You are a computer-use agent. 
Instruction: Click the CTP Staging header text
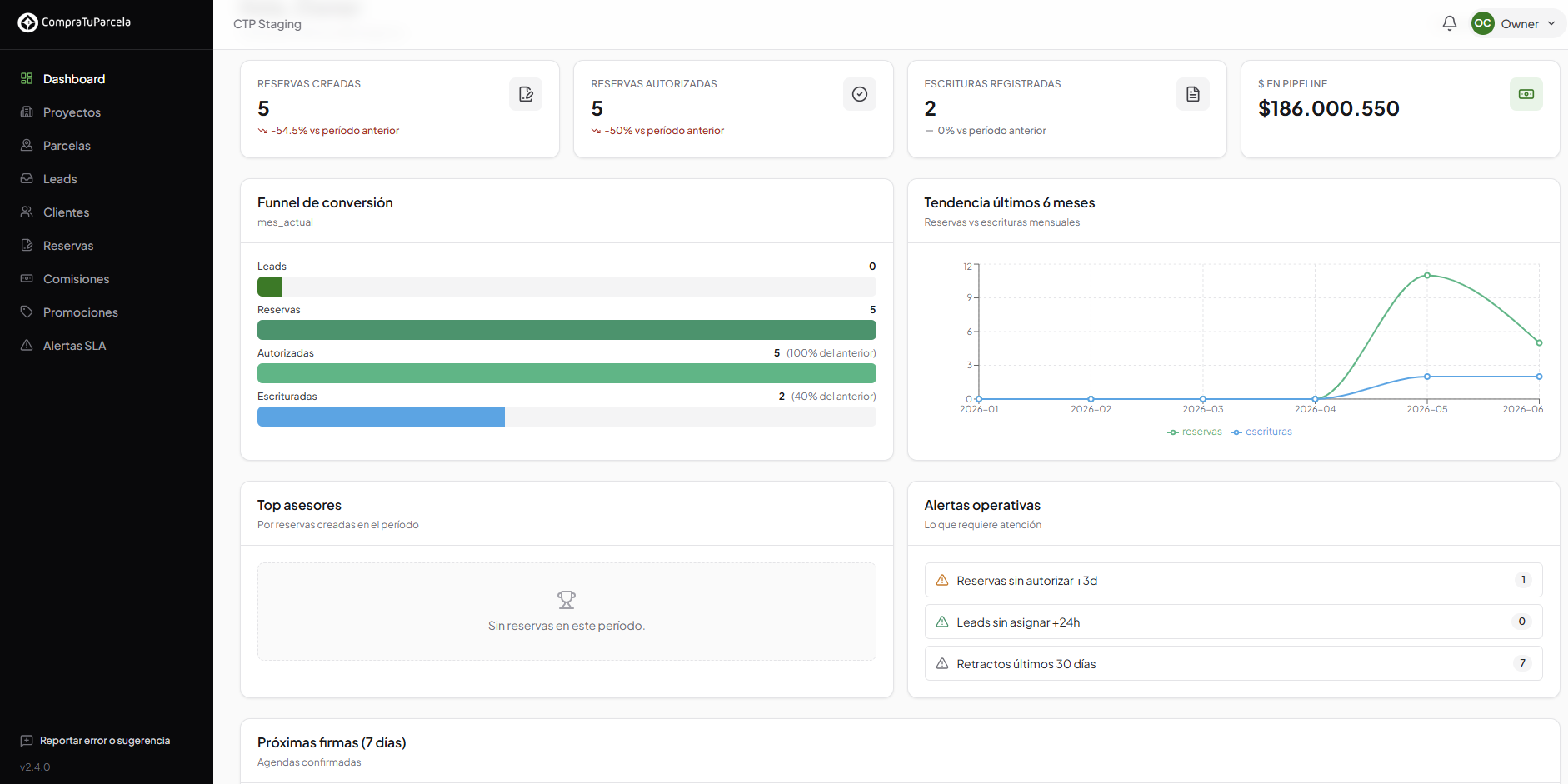[267, 24]
